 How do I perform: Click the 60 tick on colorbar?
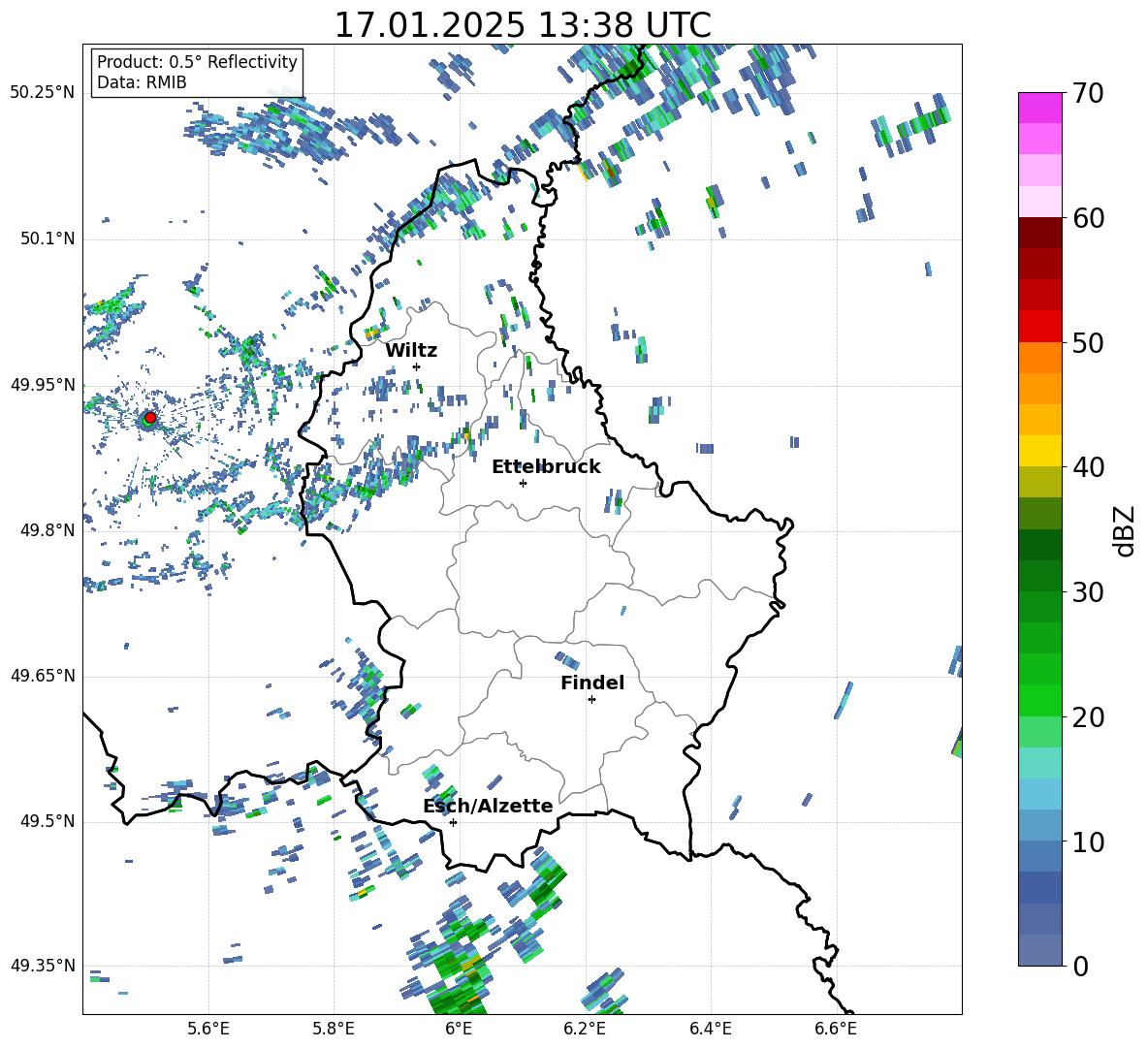[x=1089, y=218]
